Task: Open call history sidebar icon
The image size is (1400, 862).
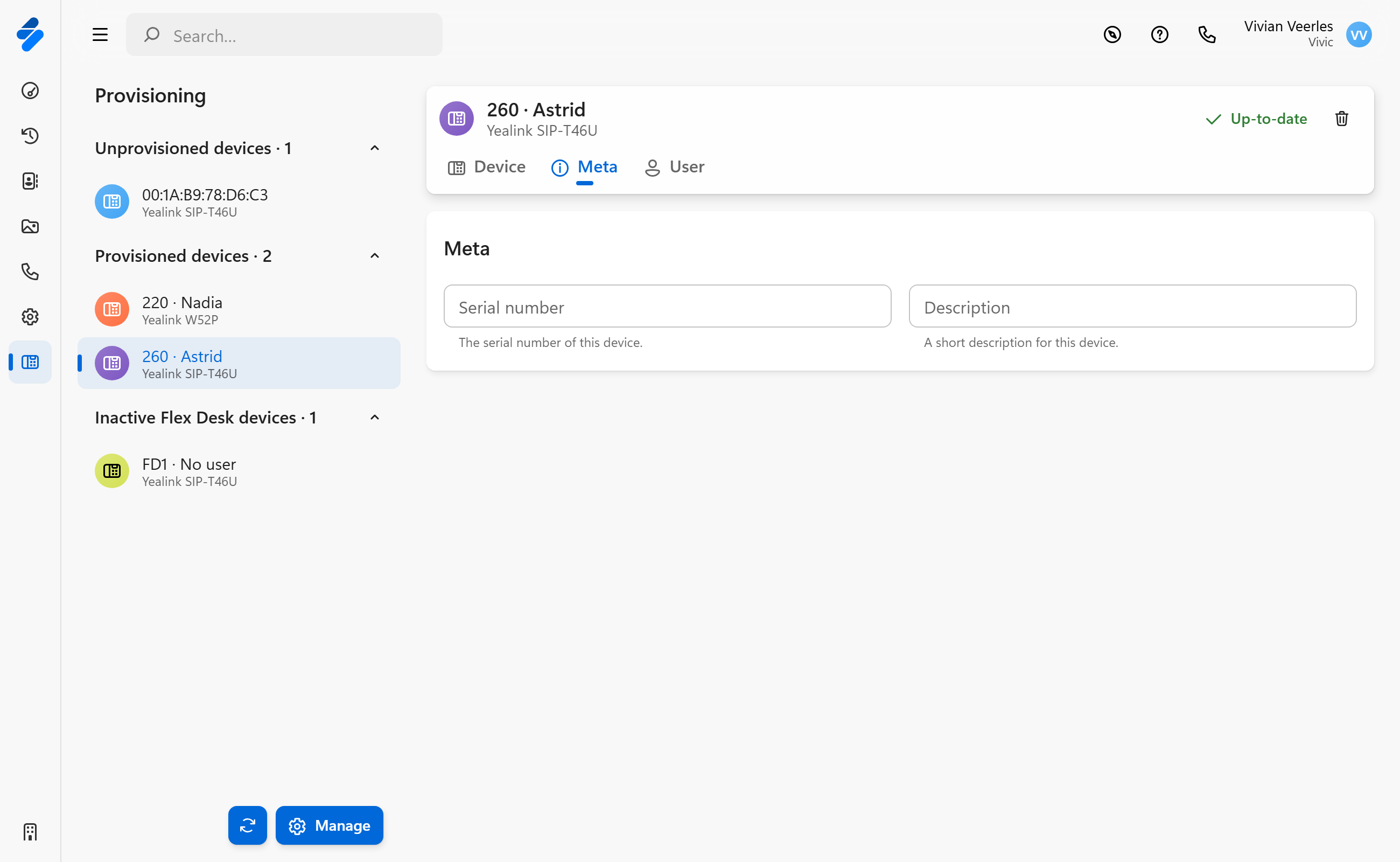Action: pyautogui.click(x=30, y=136)
